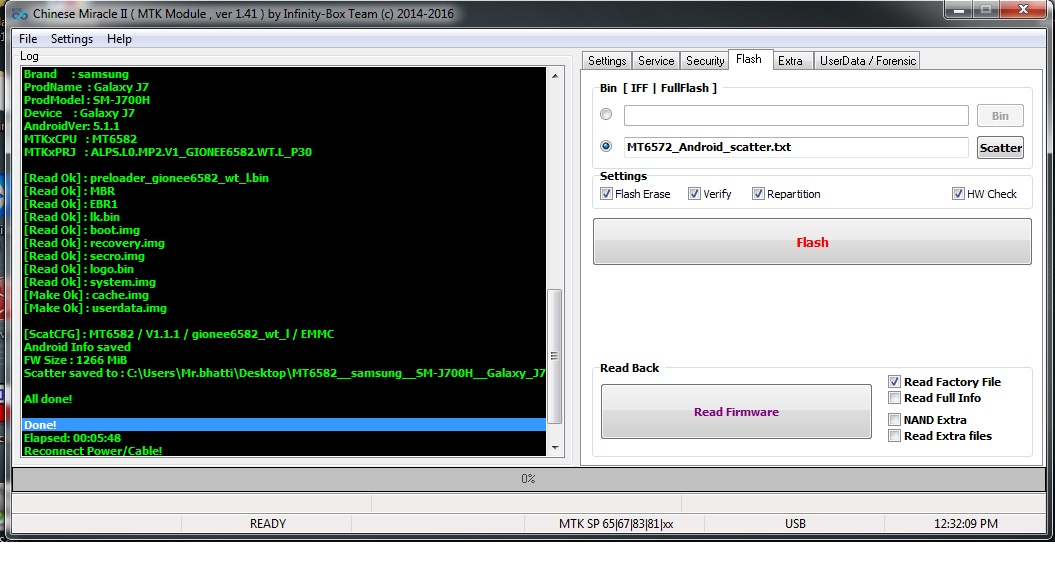The width and height of the screenshot is (1055, 584).
Task: Switch to the Security tab
Action: pyautogui.click(x=704, y=61)
